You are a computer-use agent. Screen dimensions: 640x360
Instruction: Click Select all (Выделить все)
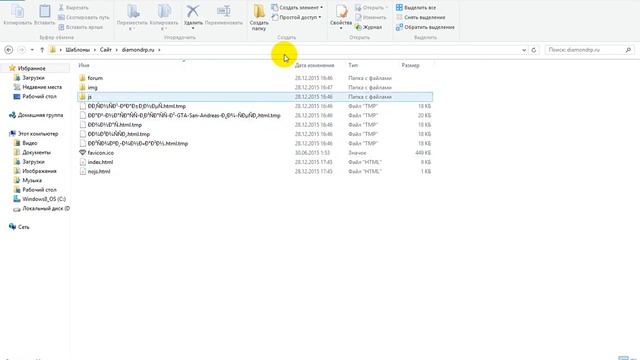click(416, 8)
